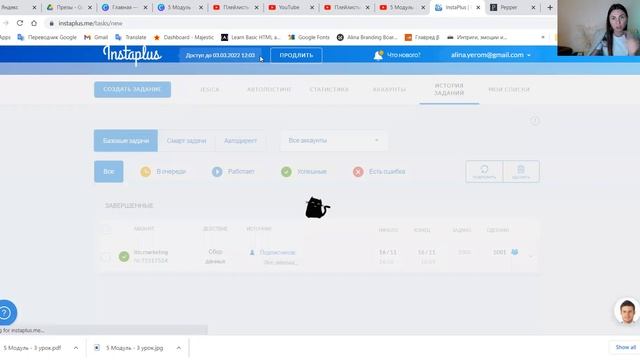This screenshot has height=360, width=640.
Task: Close the InstaPlus browser tab
Action: [x=478, y=7]
